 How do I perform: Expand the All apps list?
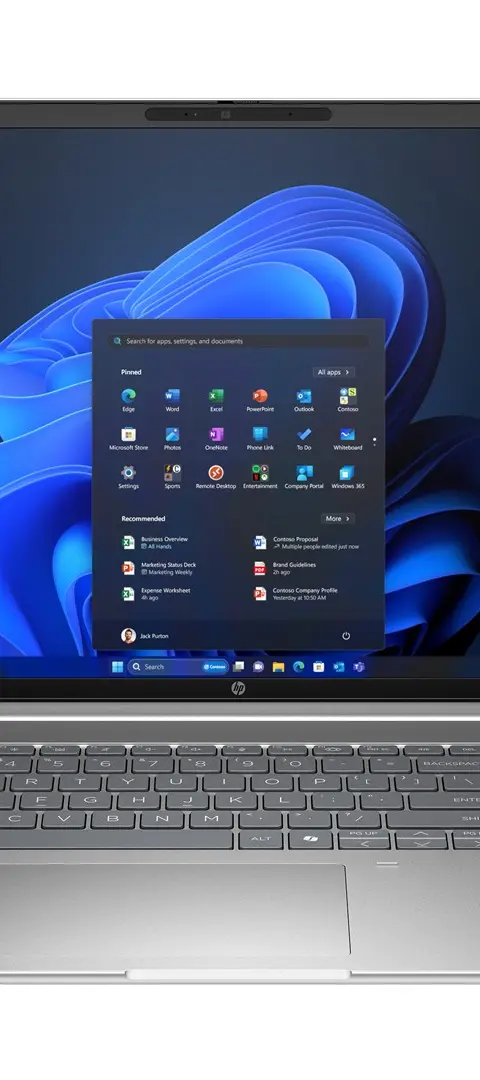[x=333, y=372]
